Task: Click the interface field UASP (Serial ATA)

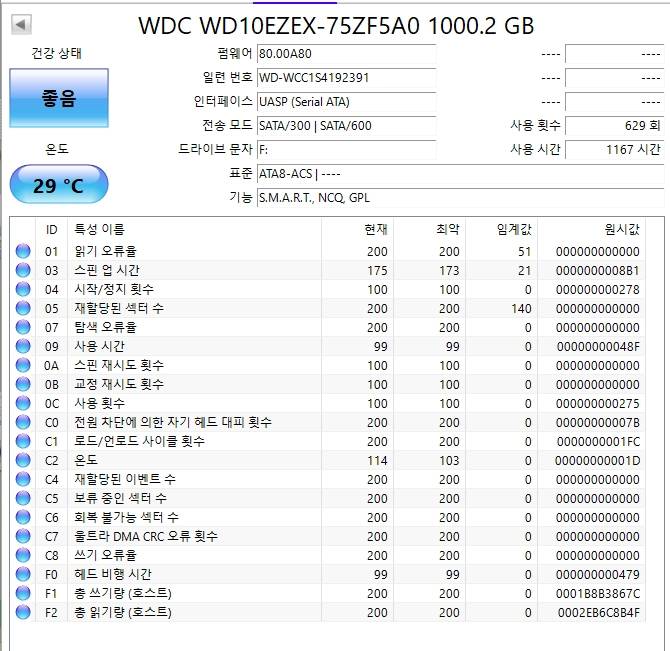Action: point(346,102)
